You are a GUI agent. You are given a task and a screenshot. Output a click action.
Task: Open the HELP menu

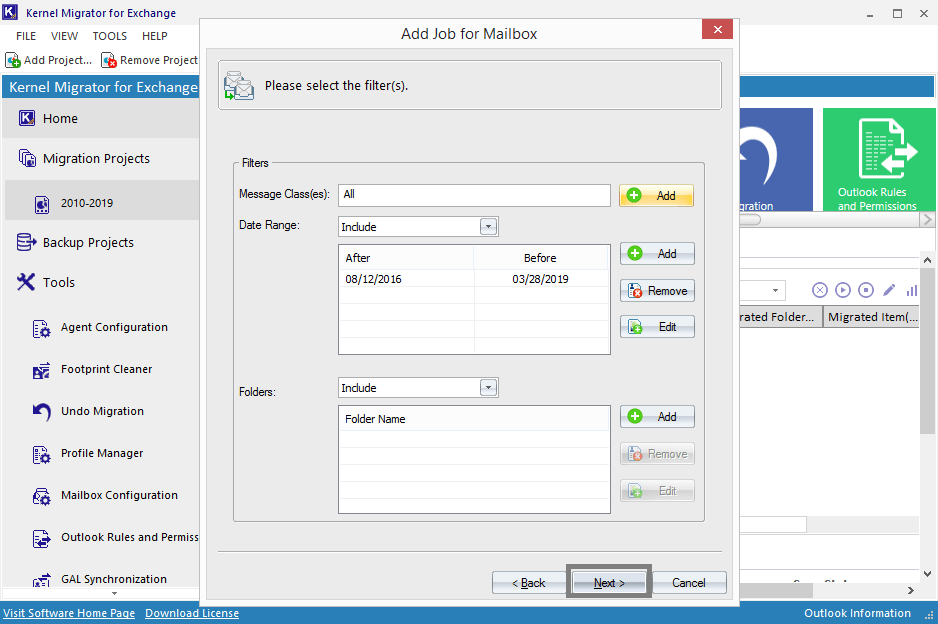pyautogui.click(x=154, y=36)
